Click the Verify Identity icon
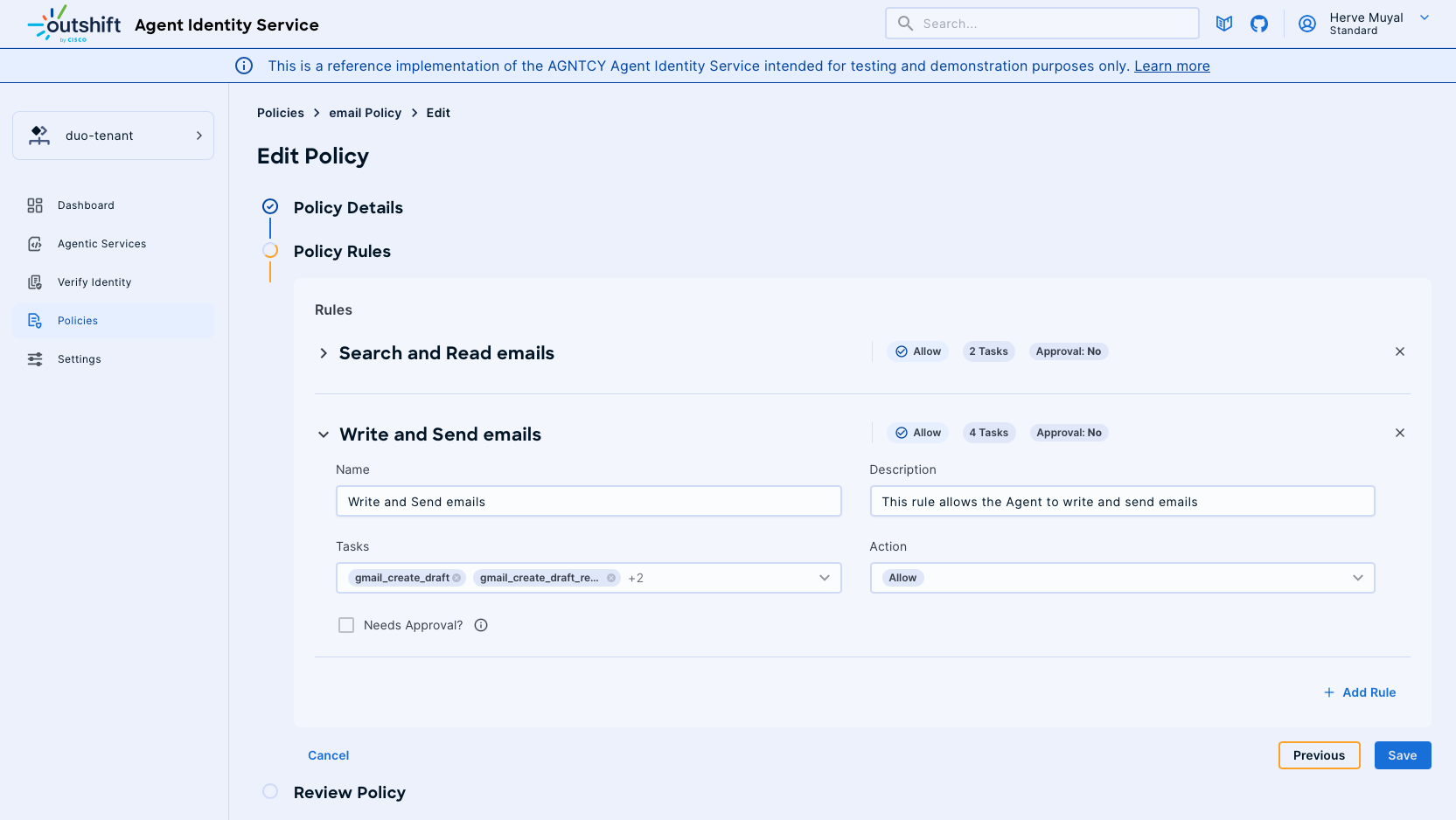1456x820 pixels. (35, 282)
